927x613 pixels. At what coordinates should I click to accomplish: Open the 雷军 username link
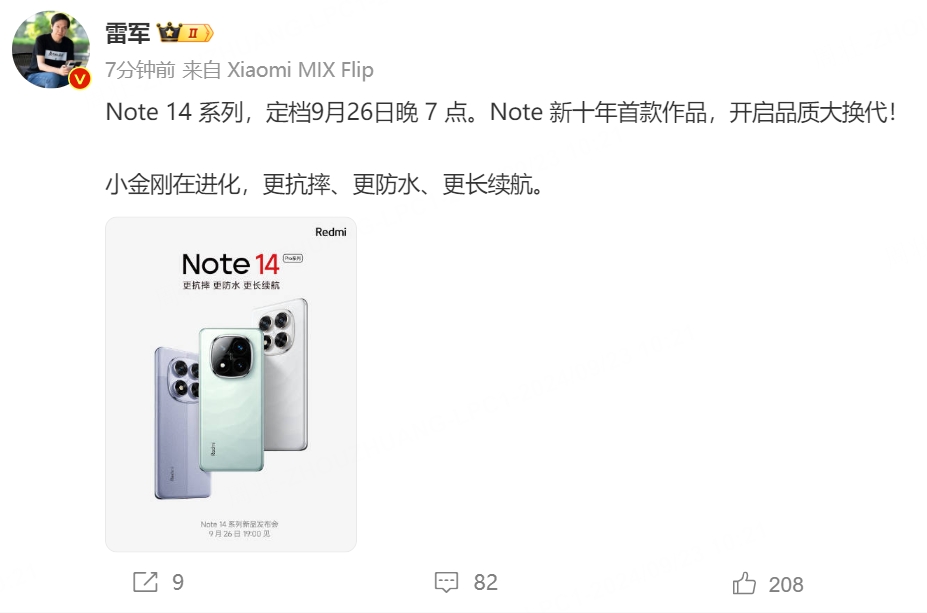click(128, 33)
